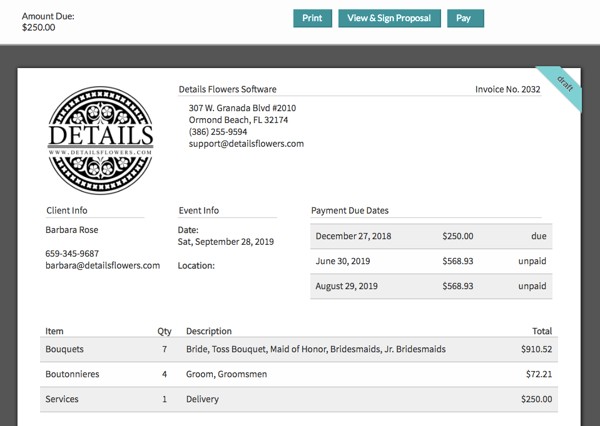The height and width of the screenshot is (426, 600).
Task: Click the quantity 7 for Bouquets
Action: tap(165, 349)
